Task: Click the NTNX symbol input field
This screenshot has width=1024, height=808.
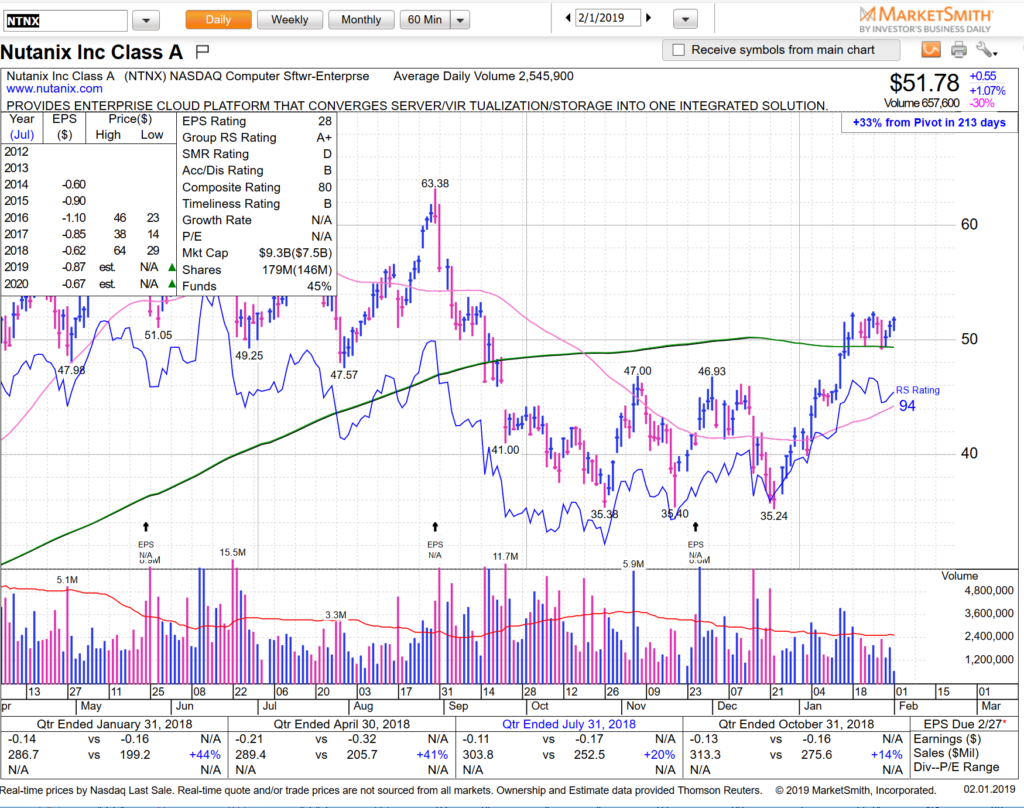Action: 64,20
